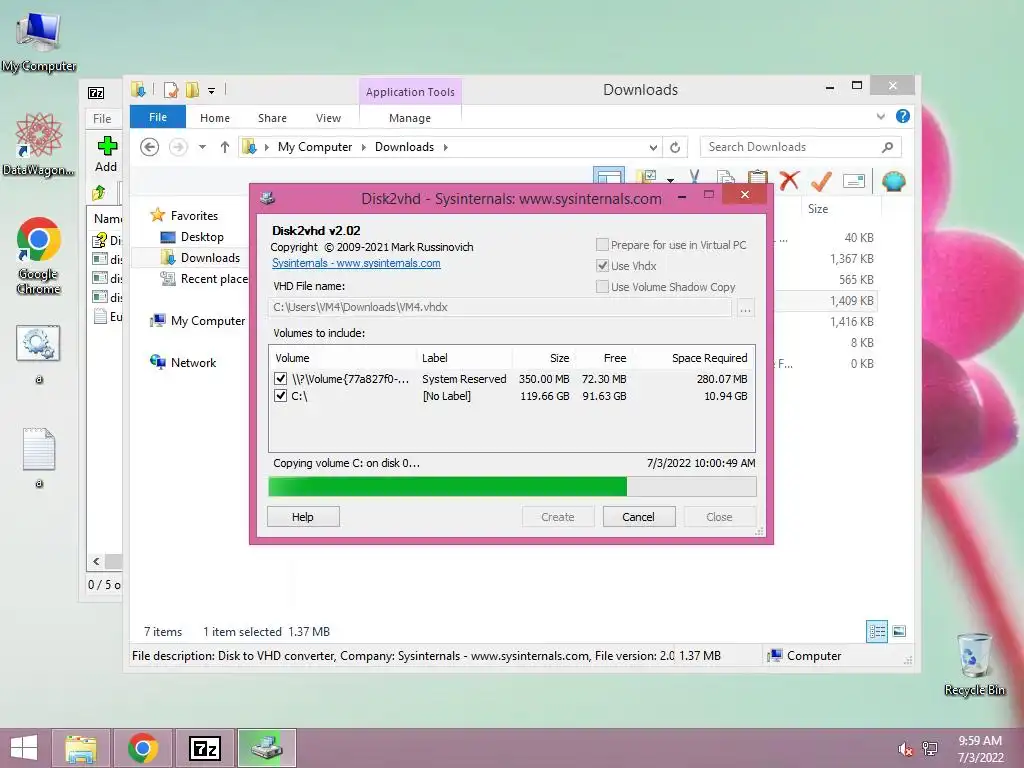The width and height of the screenshot is (1024, 768).
Task: Click the blue shell globe toolbar icon
Action: [x=893, y=180]
